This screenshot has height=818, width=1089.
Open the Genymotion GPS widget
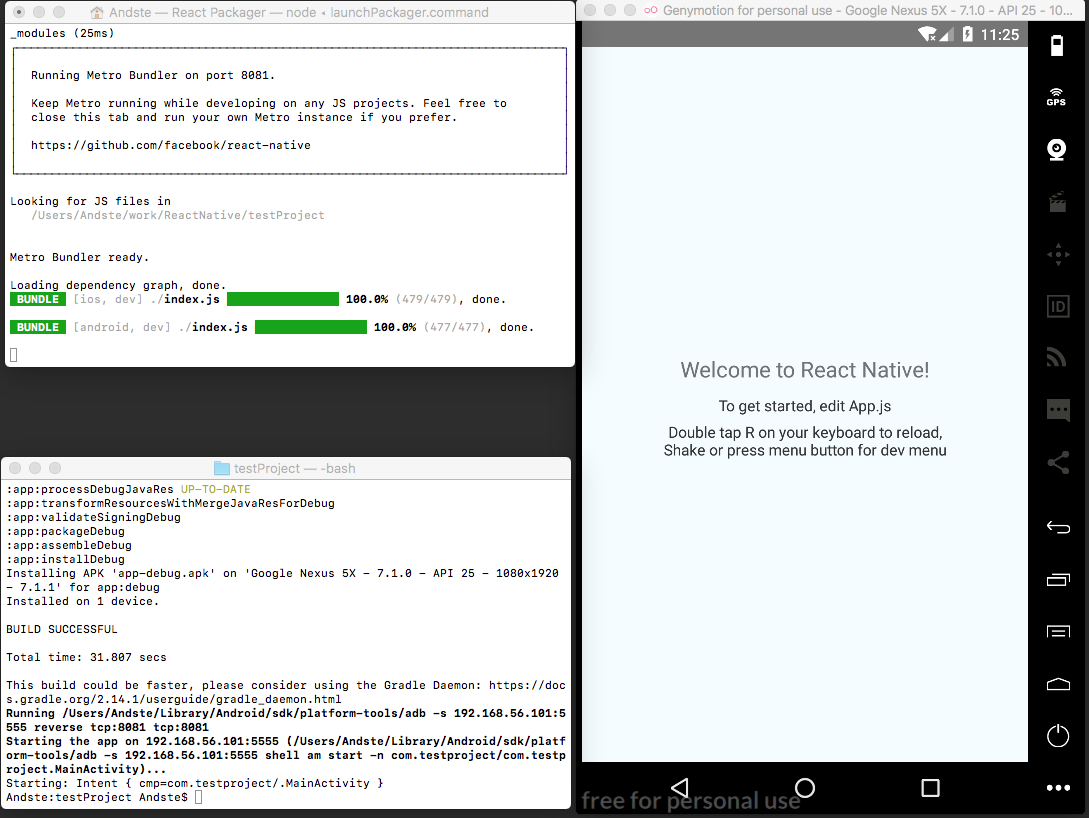(x=1056, y=97)
